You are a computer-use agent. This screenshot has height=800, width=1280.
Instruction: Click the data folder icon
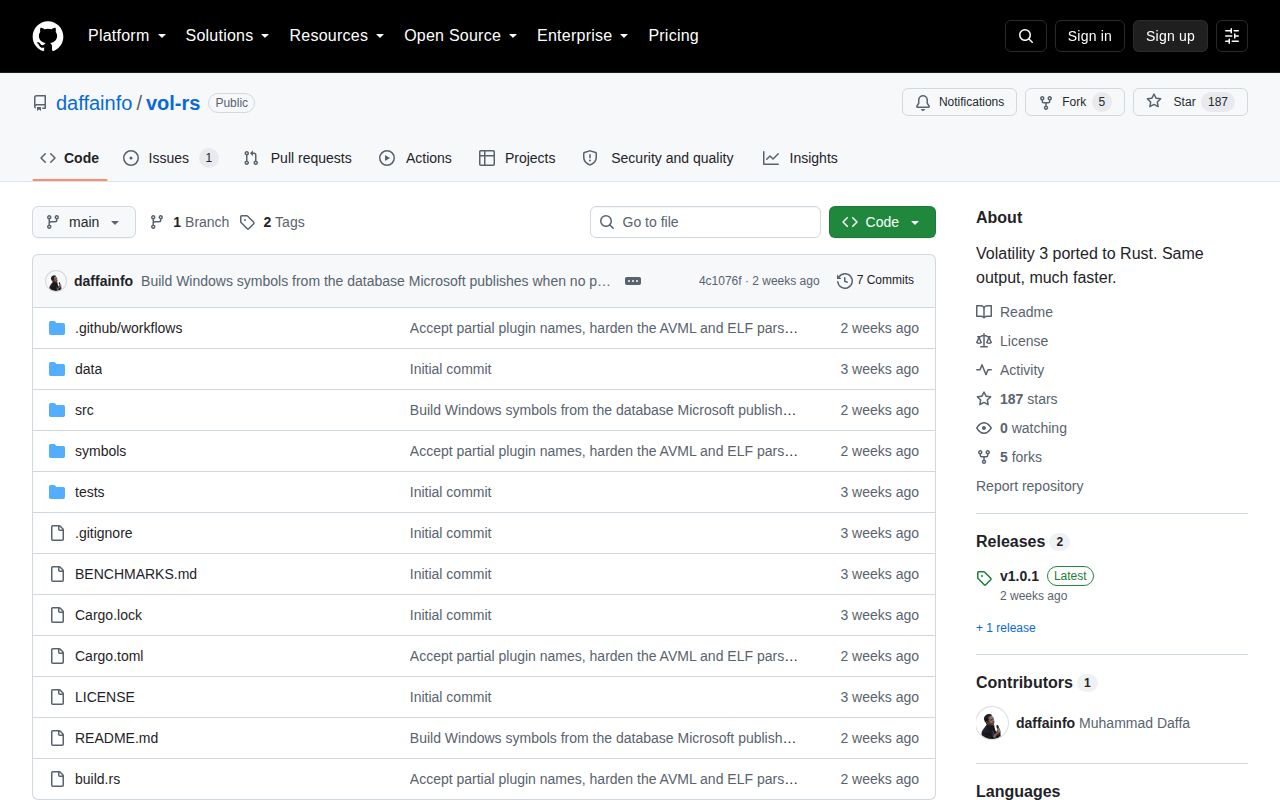click(57, 369)
